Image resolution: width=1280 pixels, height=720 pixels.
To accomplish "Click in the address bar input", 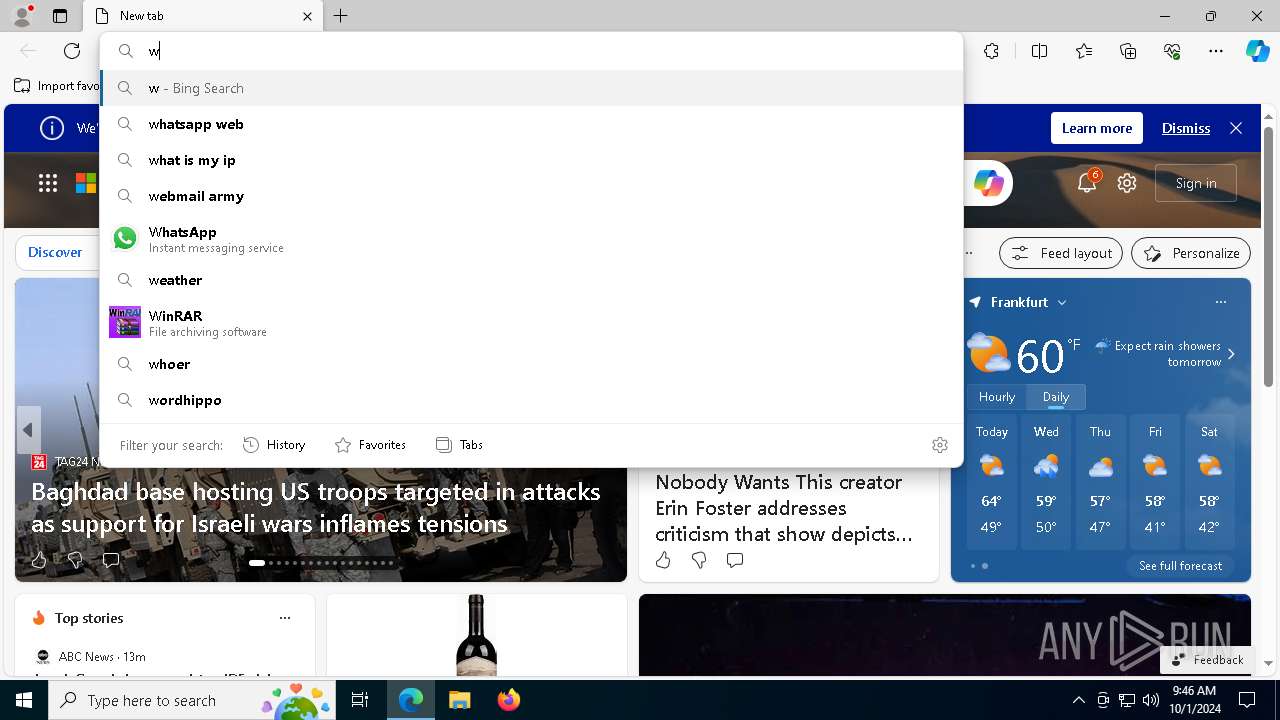I will (x=531, y=51).
